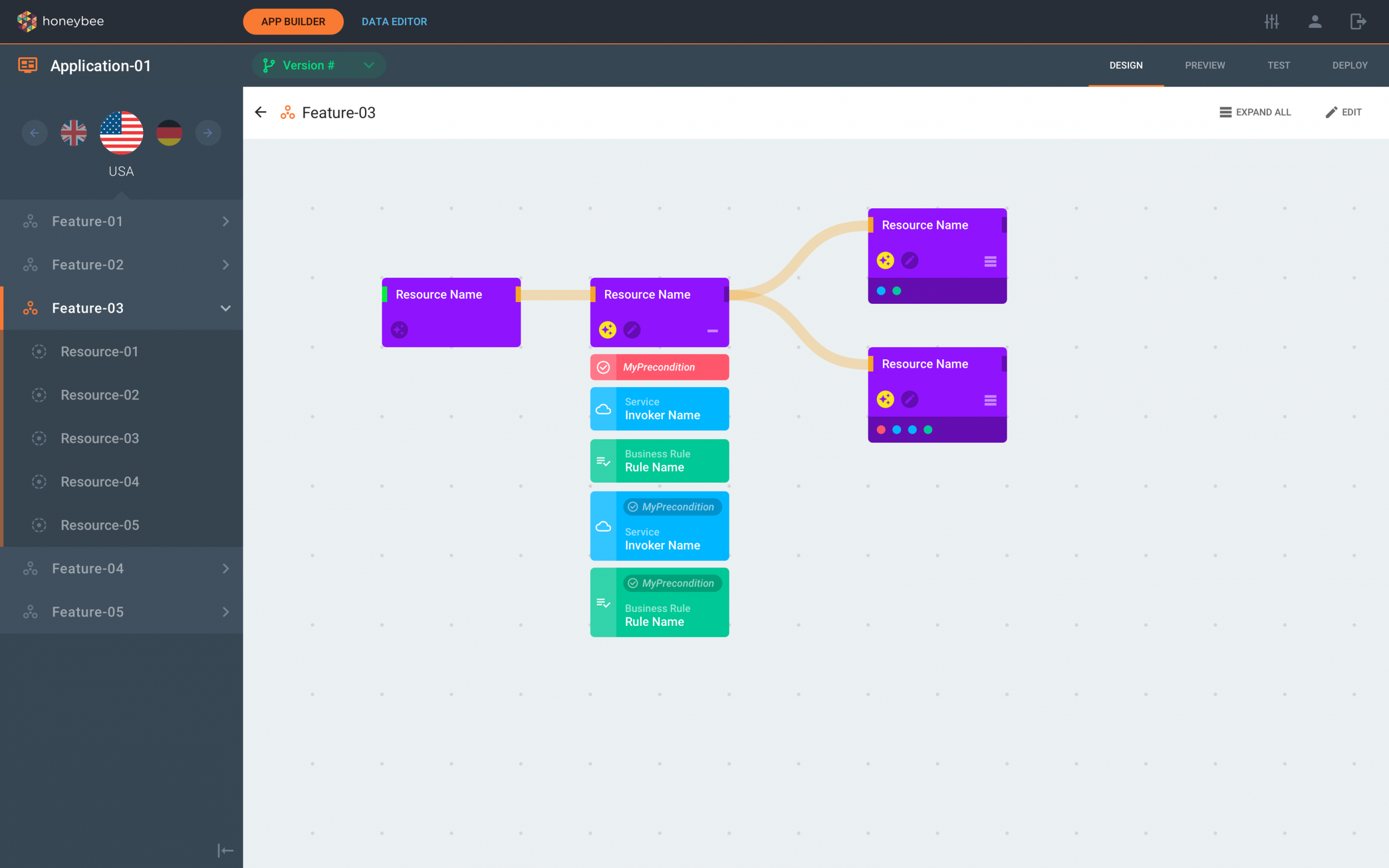Open the user account icon
The width and height of the screenshot is (1389, 868).
(x=1316, y=21)
